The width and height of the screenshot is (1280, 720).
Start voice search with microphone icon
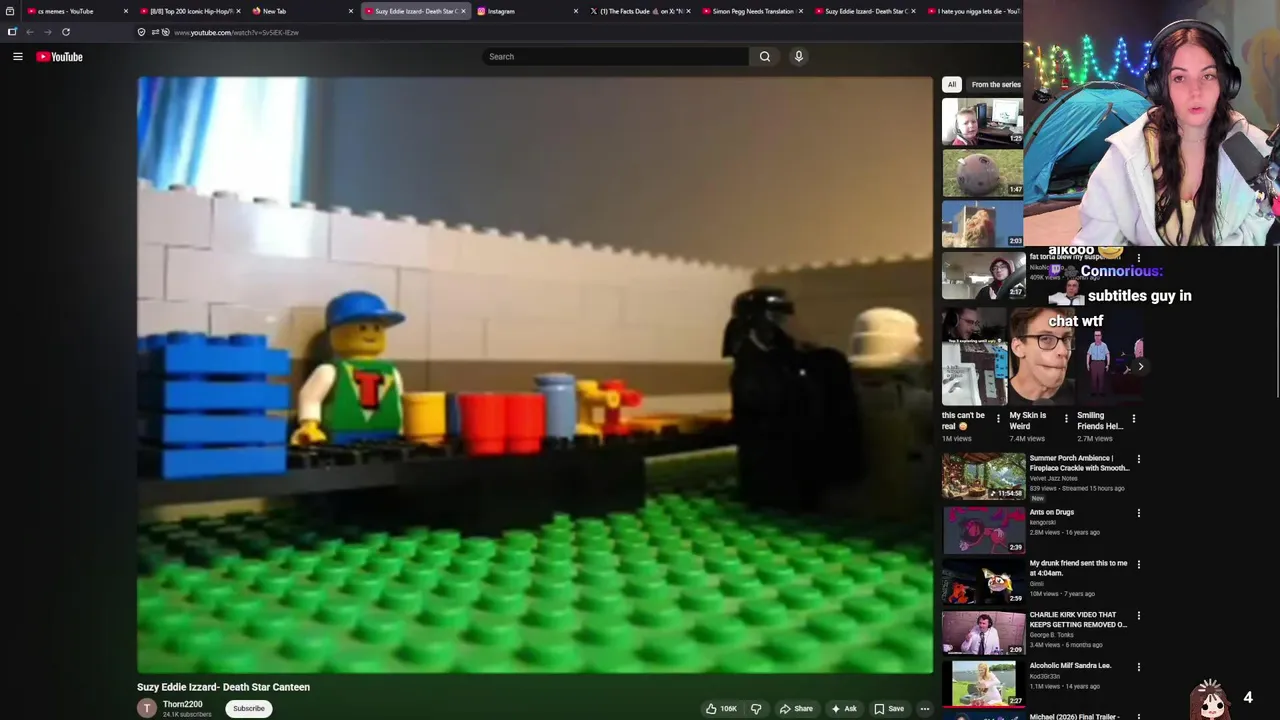[x=798, y=57]
